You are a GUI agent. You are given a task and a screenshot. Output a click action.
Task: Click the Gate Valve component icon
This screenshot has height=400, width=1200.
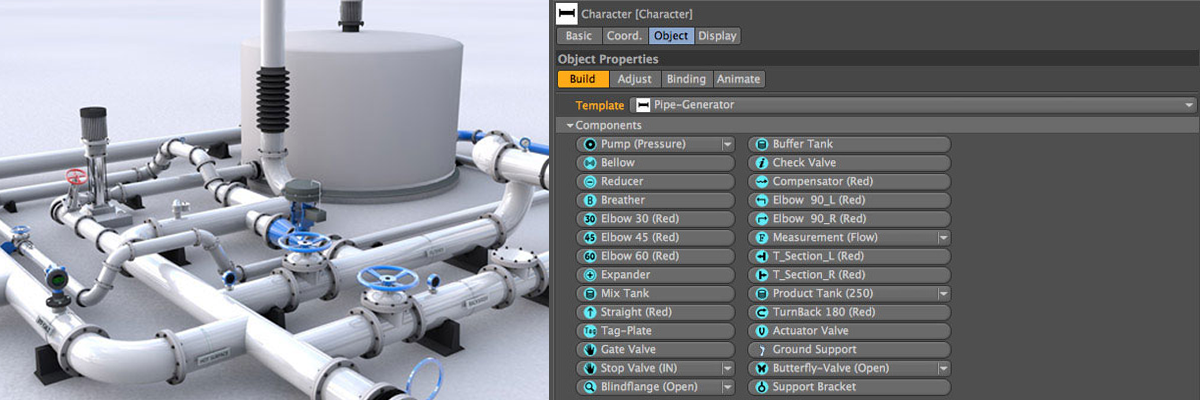(x=590, y=350)
